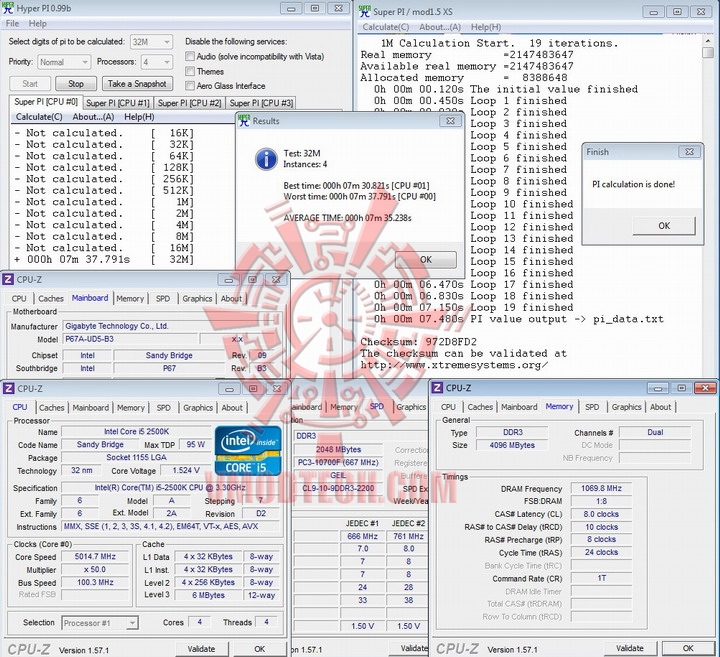Toggle the Themes service checkbox
Screen dimensions: 720x657
click(x=190, y=71)
